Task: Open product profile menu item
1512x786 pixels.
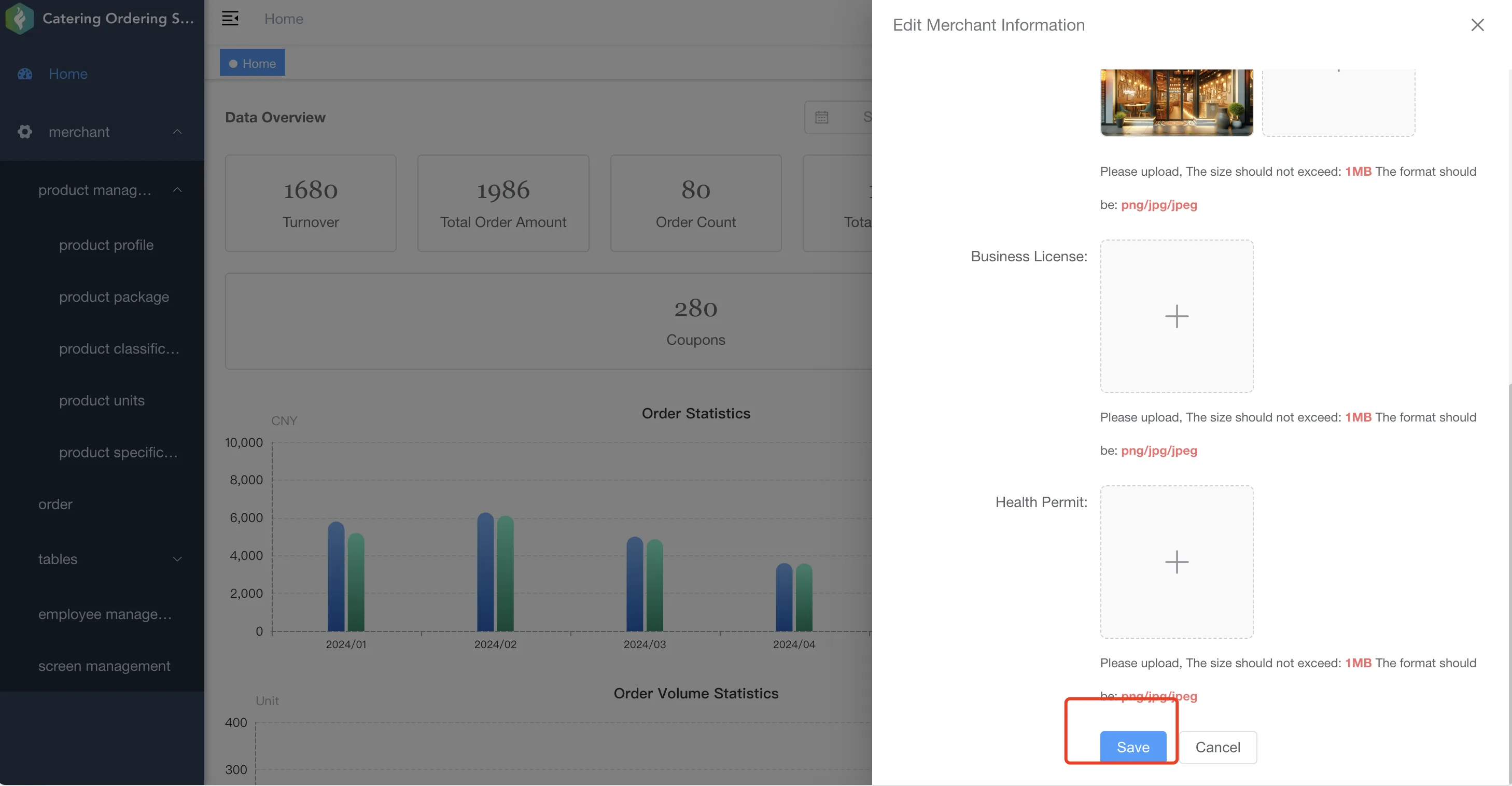Action: click(102, 245)
